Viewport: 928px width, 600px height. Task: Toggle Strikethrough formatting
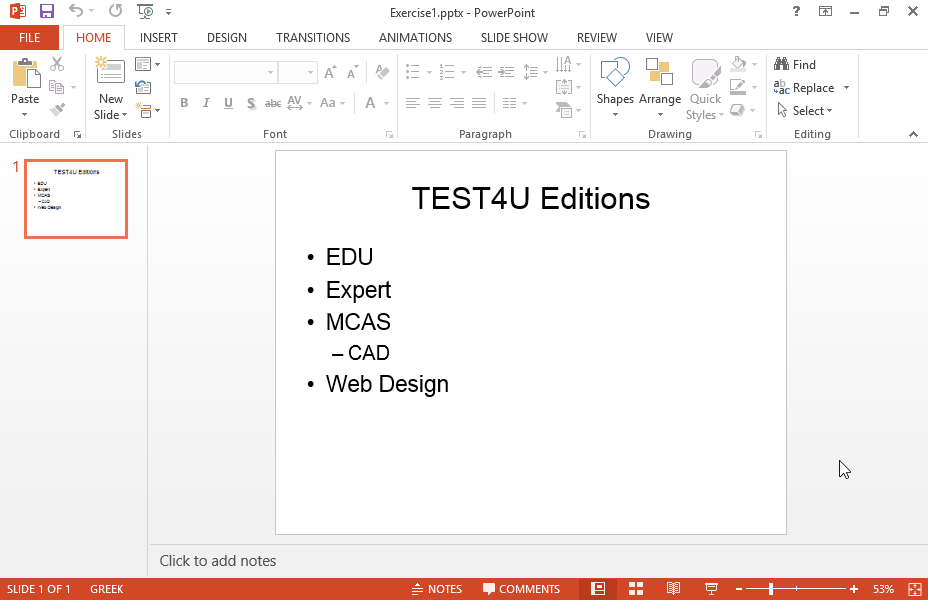pyautogui.click(x=273, y=103)
